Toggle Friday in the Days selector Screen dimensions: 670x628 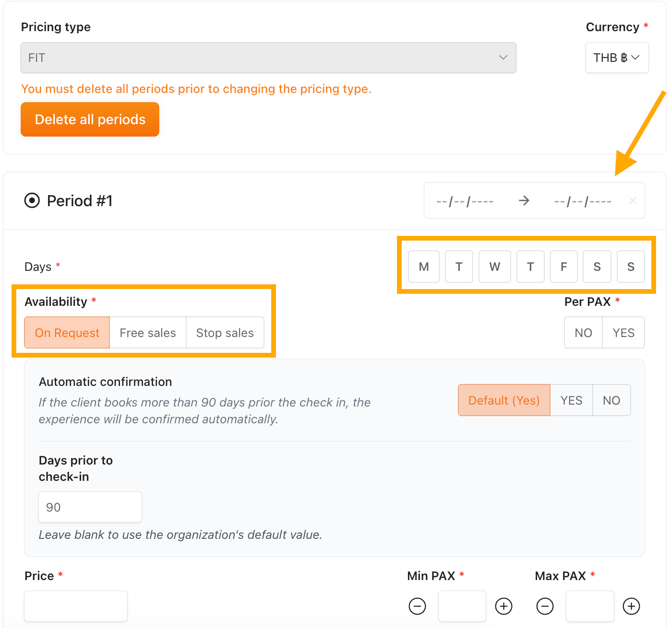[x=564, y=267]
